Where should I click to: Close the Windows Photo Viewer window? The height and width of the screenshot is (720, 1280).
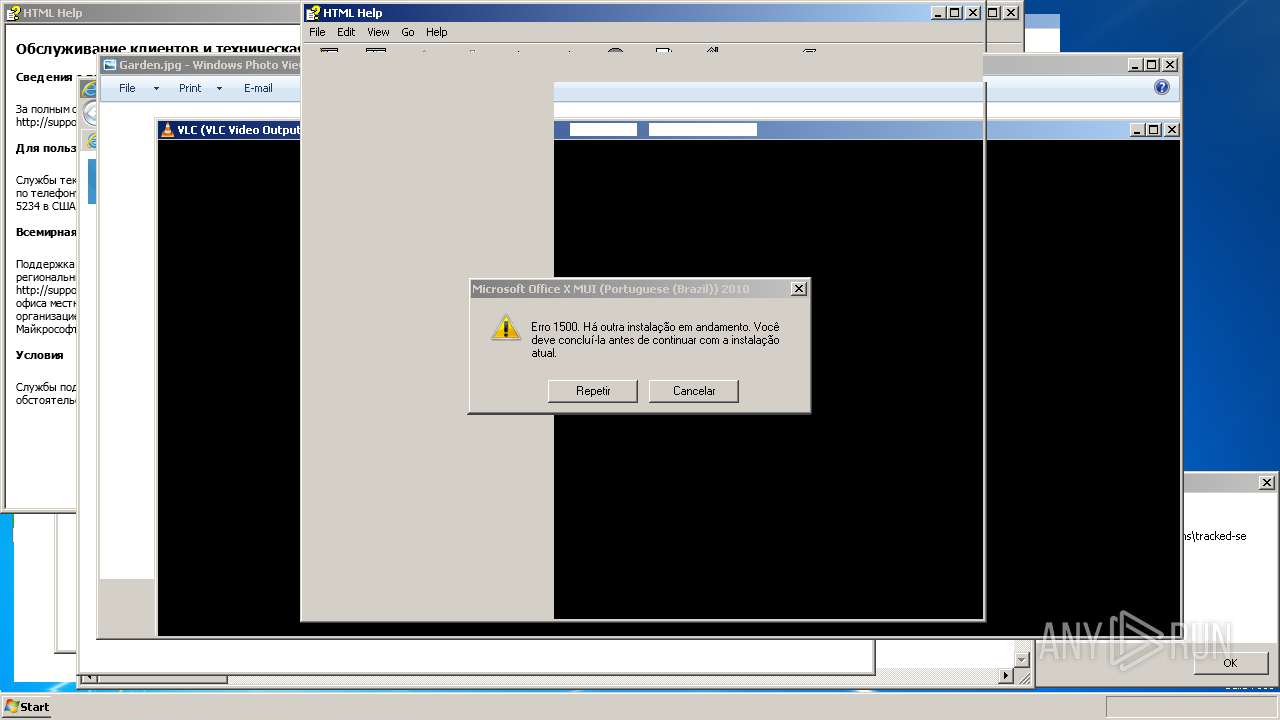[1170, 65]
